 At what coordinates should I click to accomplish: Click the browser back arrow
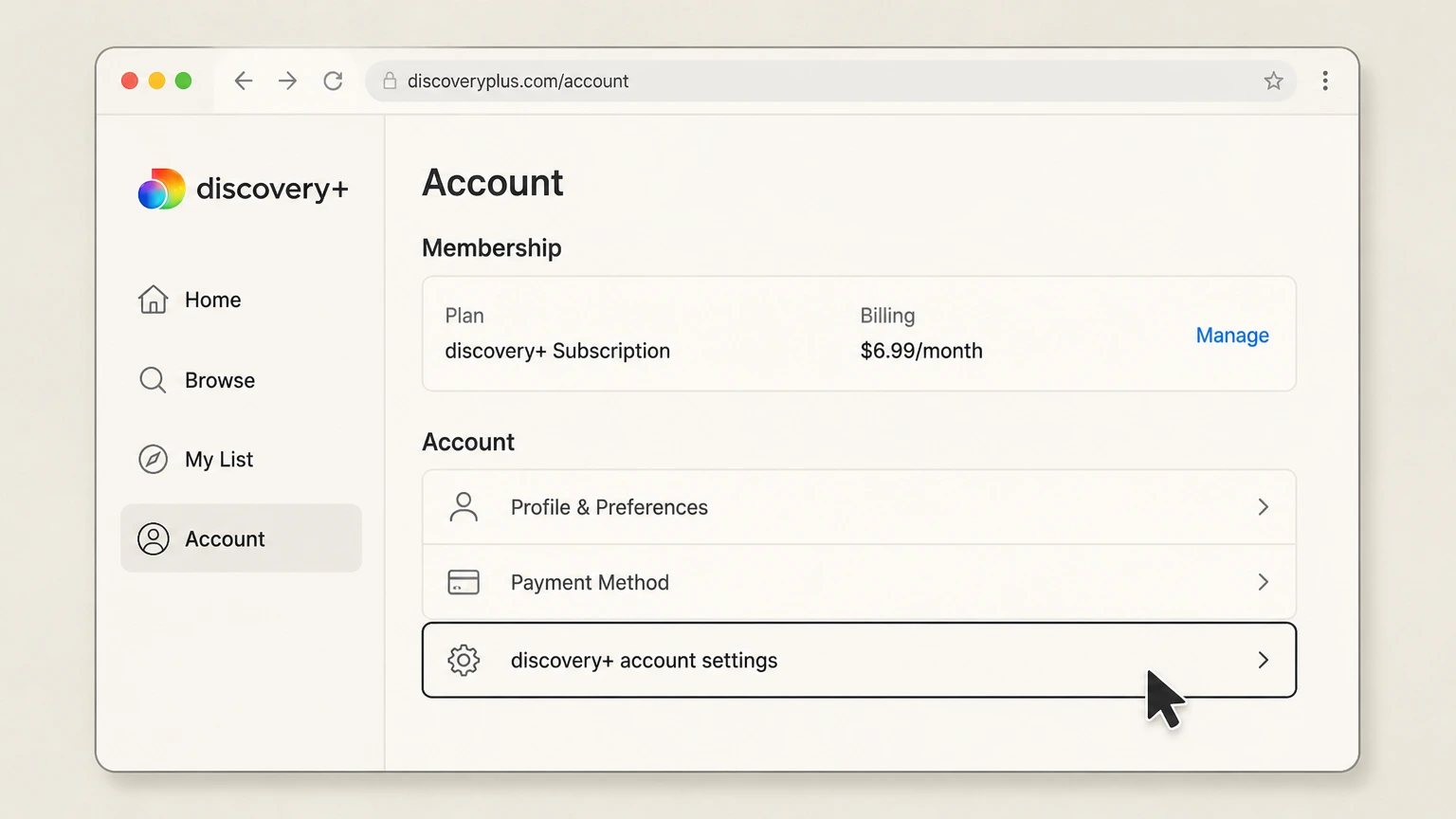[x=244, y=81]
